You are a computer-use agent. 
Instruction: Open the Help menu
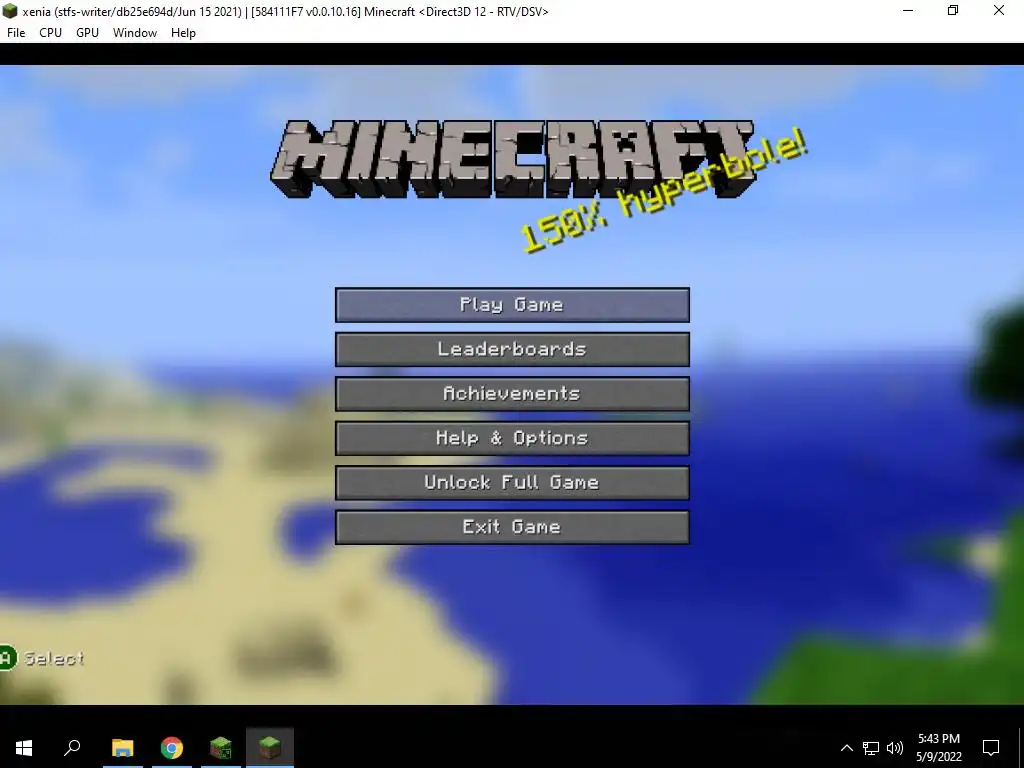pos(184,33)
